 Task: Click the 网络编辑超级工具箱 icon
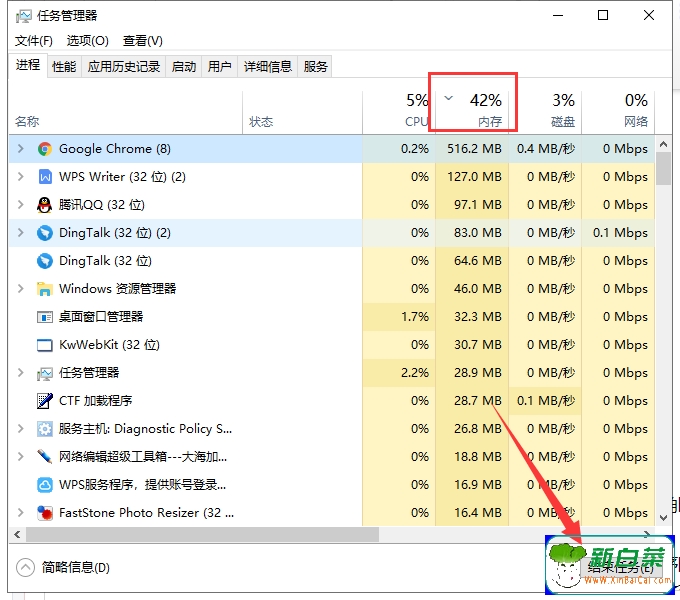45,457
